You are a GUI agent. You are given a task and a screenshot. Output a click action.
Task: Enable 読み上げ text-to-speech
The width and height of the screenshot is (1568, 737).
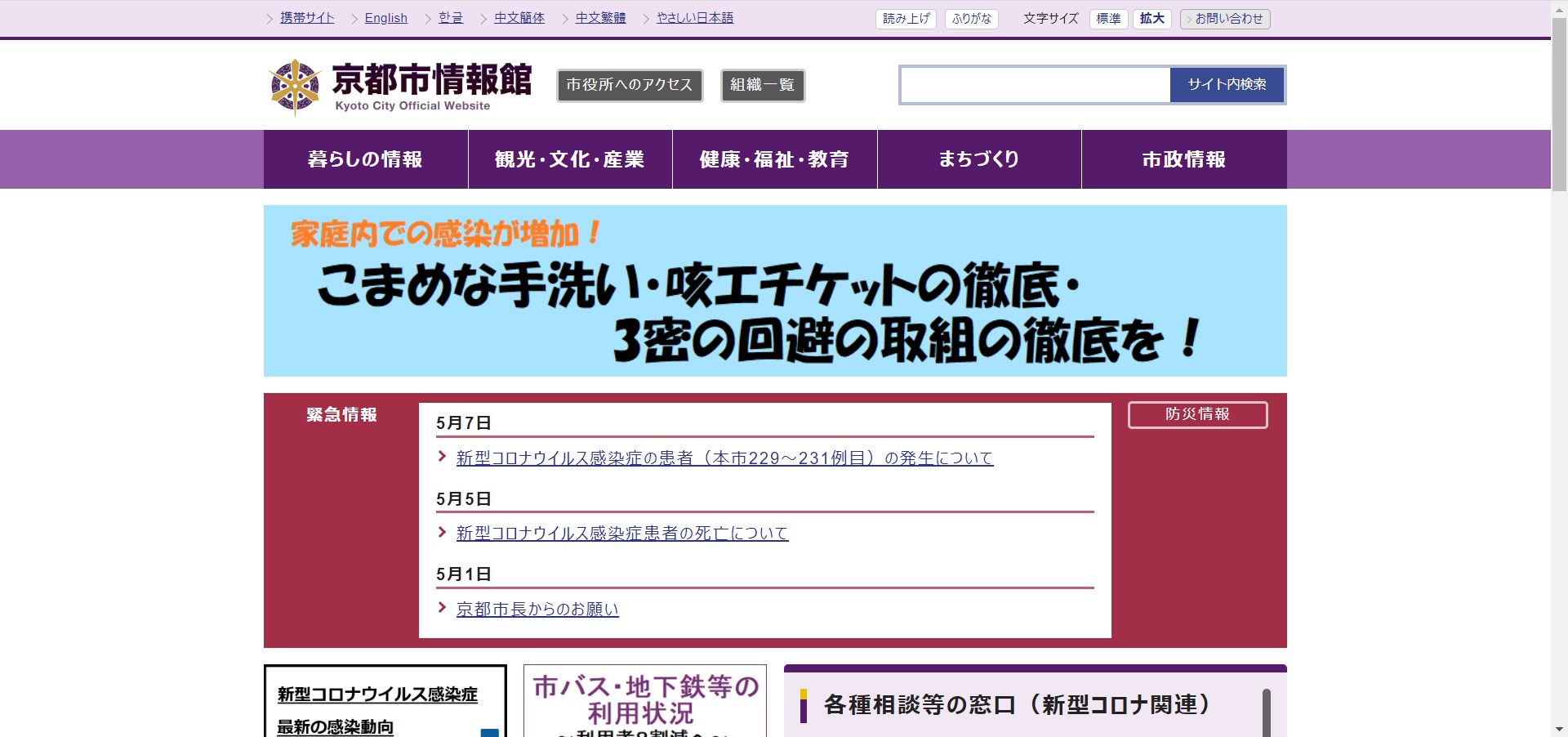(x=906, y=19)
